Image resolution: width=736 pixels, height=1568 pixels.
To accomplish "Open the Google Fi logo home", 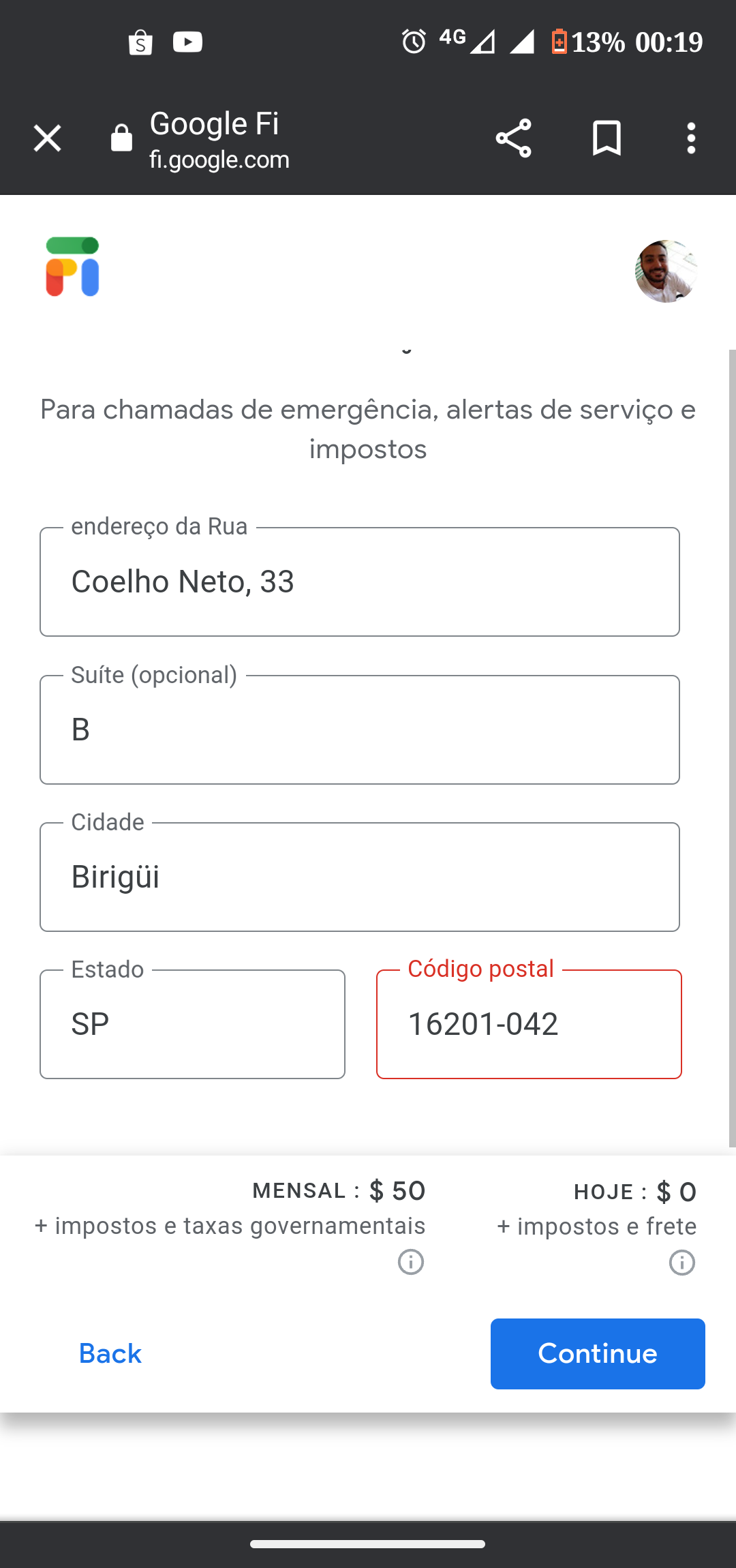I will (x=73, y=267).
